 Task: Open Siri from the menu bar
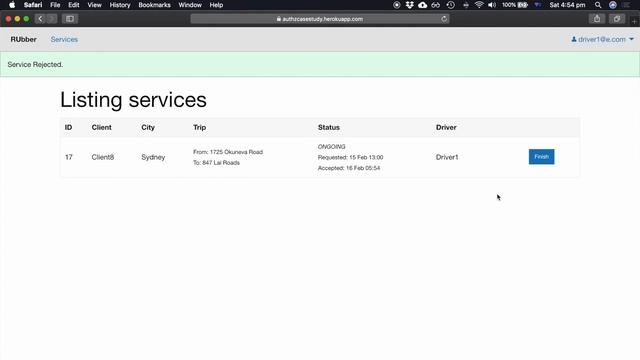(613, 5)
